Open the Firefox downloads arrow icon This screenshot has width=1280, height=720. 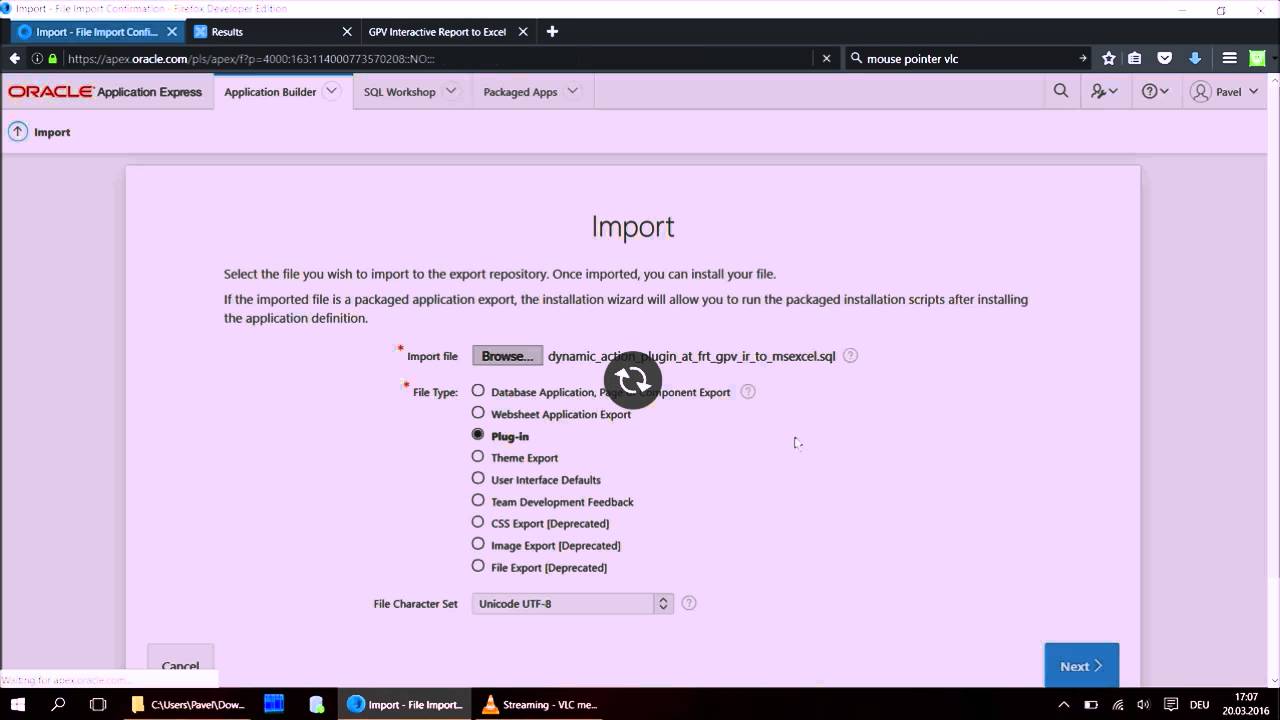[x=1195, y=58]
